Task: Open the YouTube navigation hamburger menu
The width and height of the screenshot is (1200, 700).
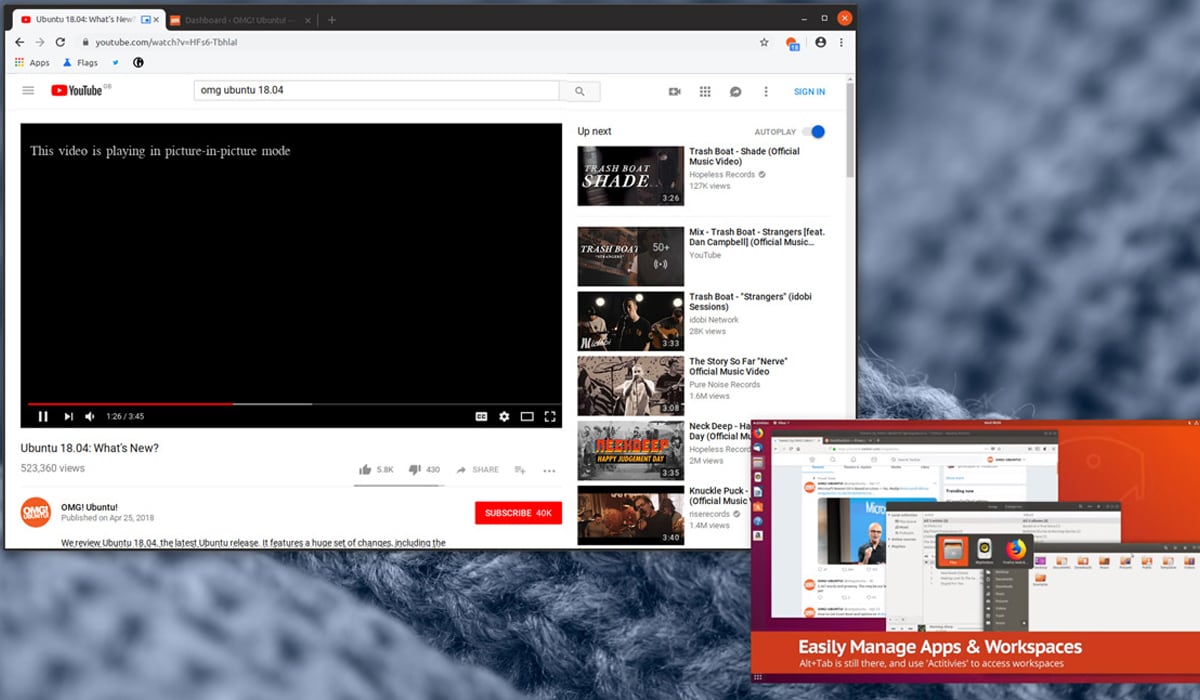Action: click(28, 90)
